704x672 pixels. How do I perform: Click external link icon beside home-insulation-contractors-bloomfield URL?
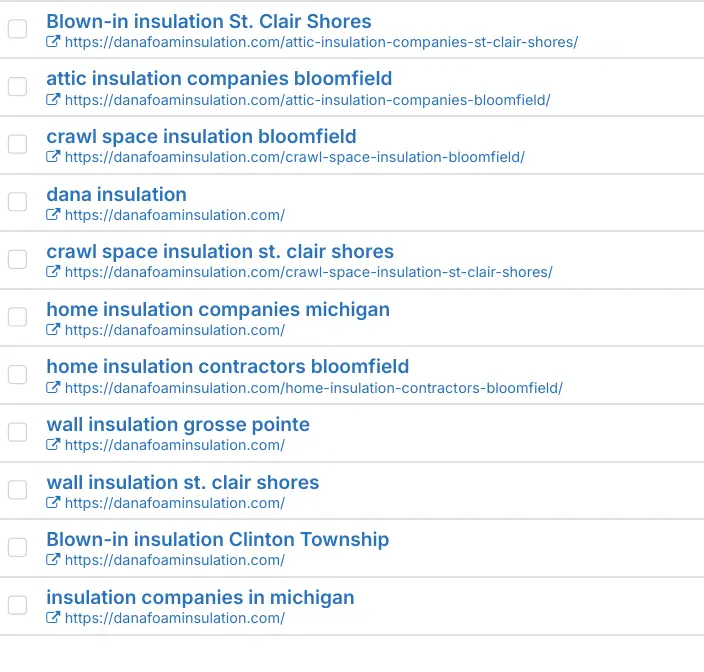pos(53,388)
